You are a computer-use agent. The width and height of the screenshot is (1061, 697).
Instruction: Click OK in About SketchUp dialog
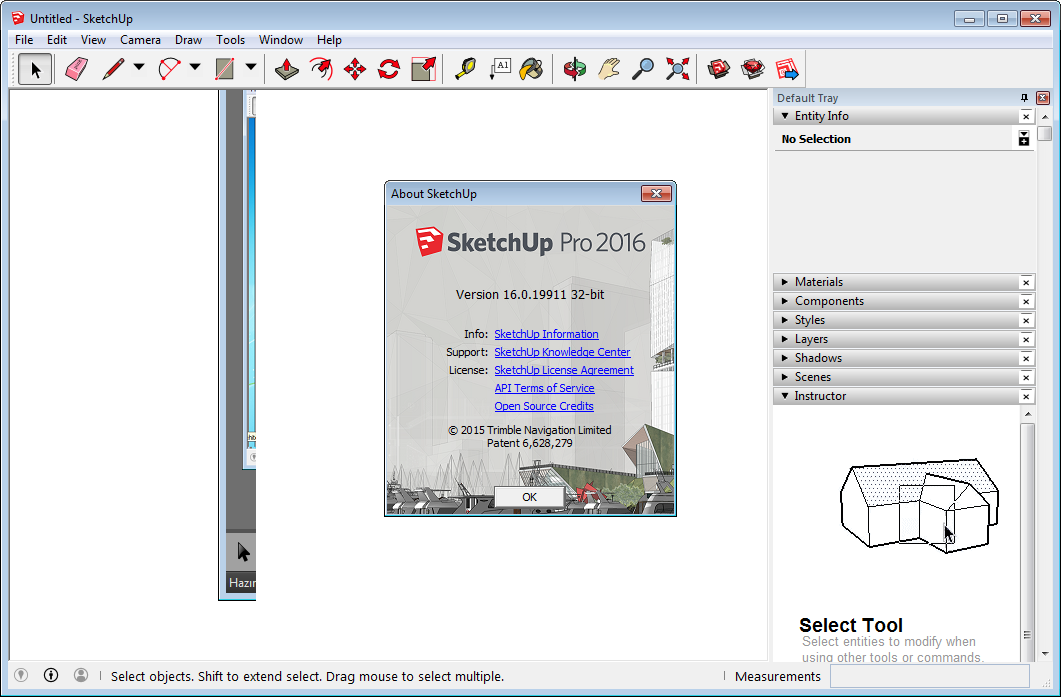(529, 497)
